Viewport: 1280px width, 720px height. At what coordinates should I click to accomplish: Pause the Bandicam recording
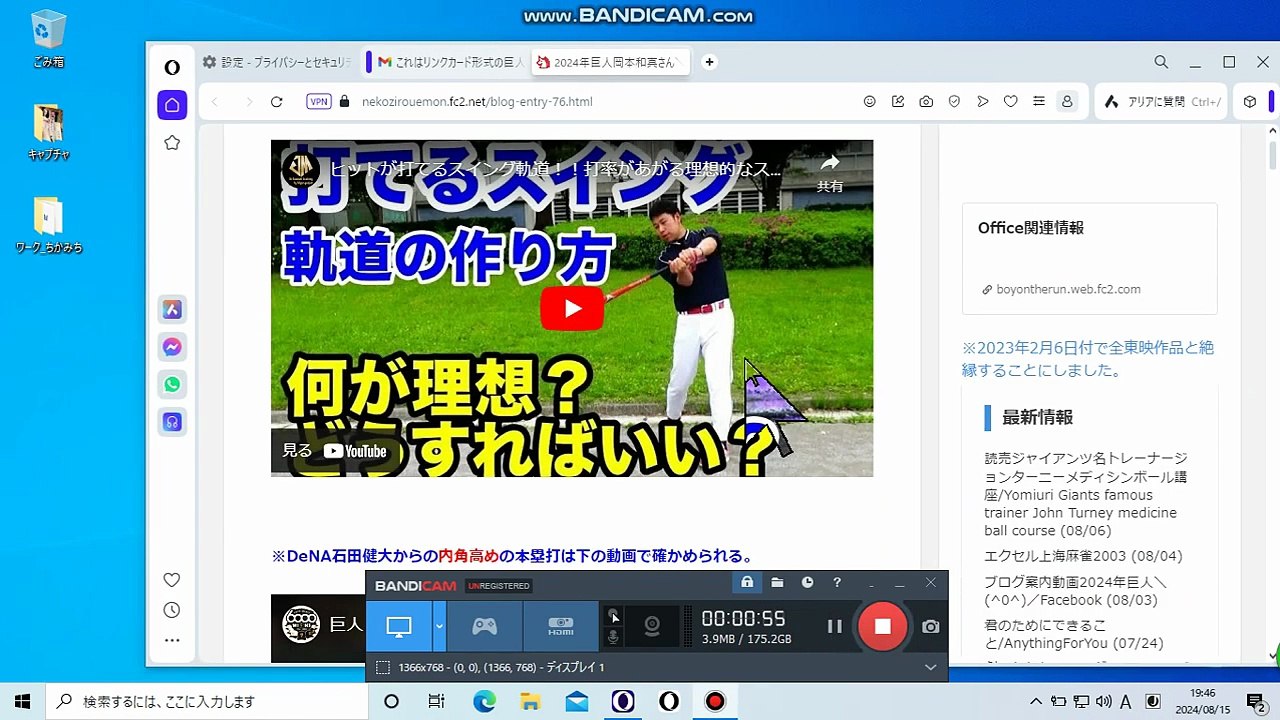click(834, 626)
